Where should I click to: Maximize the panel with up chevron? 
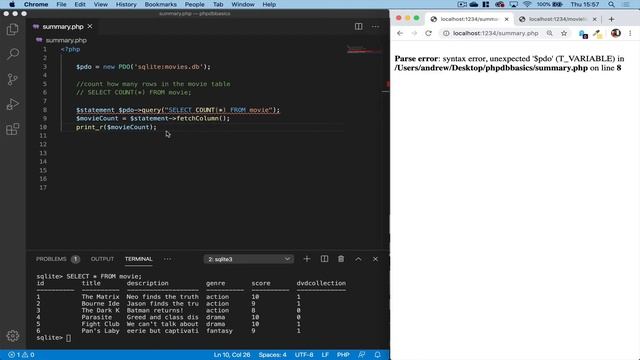[358, 259]
